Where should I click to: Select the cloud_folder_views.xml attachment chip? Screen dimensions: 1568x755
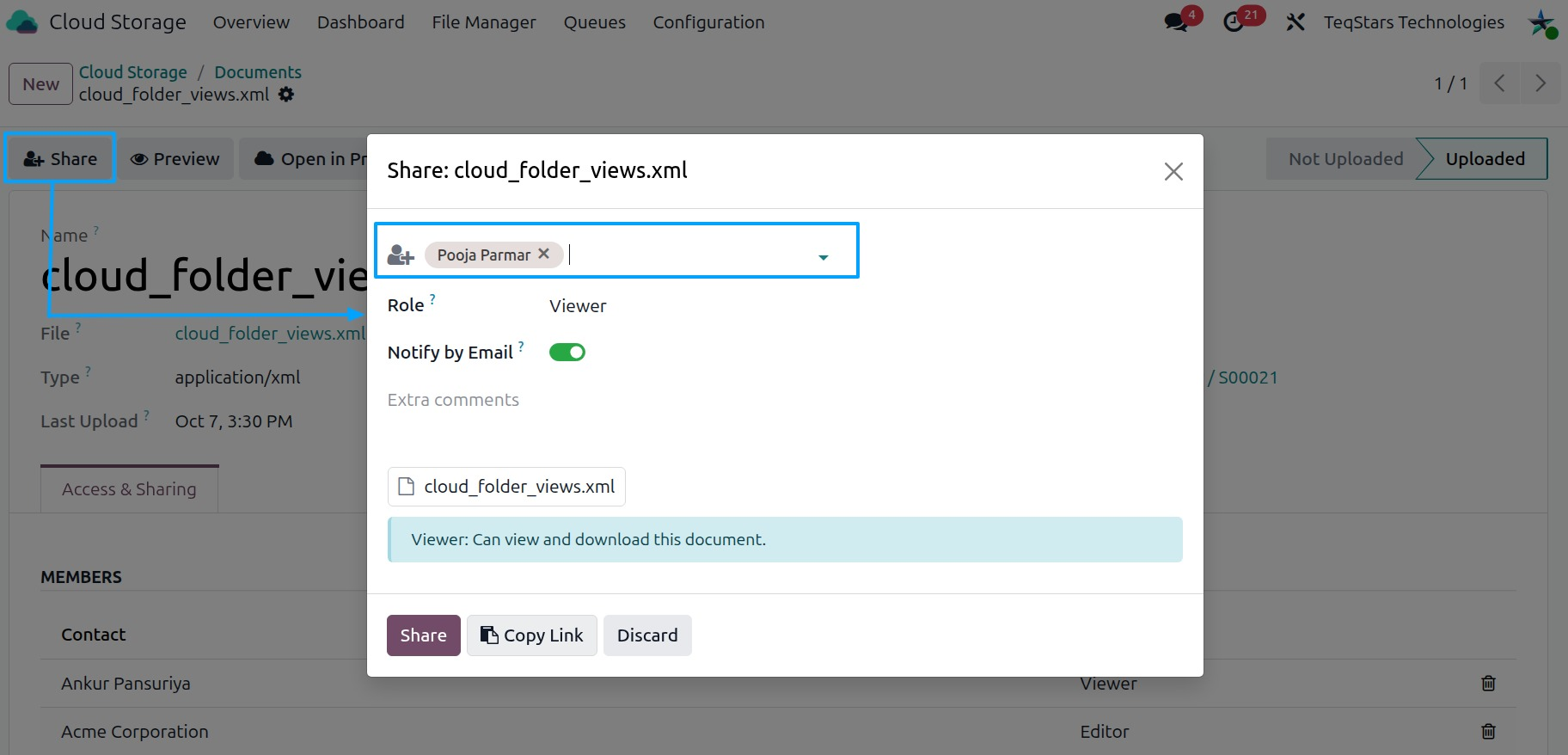[x=506, y=487]
